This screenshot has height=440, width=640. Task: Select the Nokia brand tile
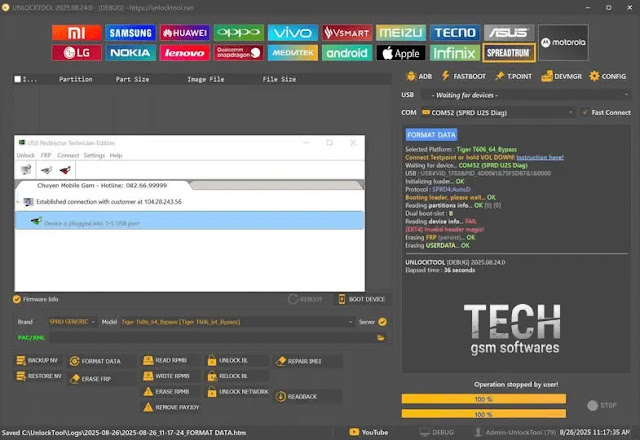(x=131, y=53)
